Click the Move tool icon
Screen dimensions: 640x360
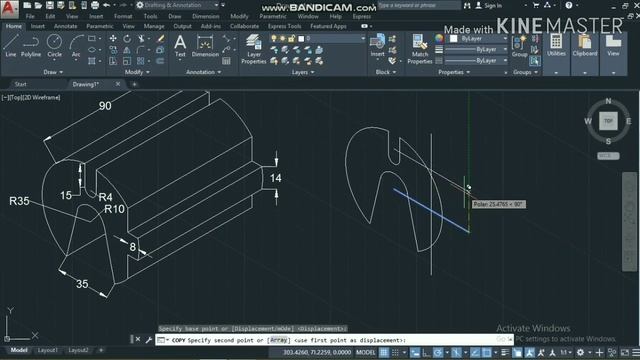click(113, 38)
